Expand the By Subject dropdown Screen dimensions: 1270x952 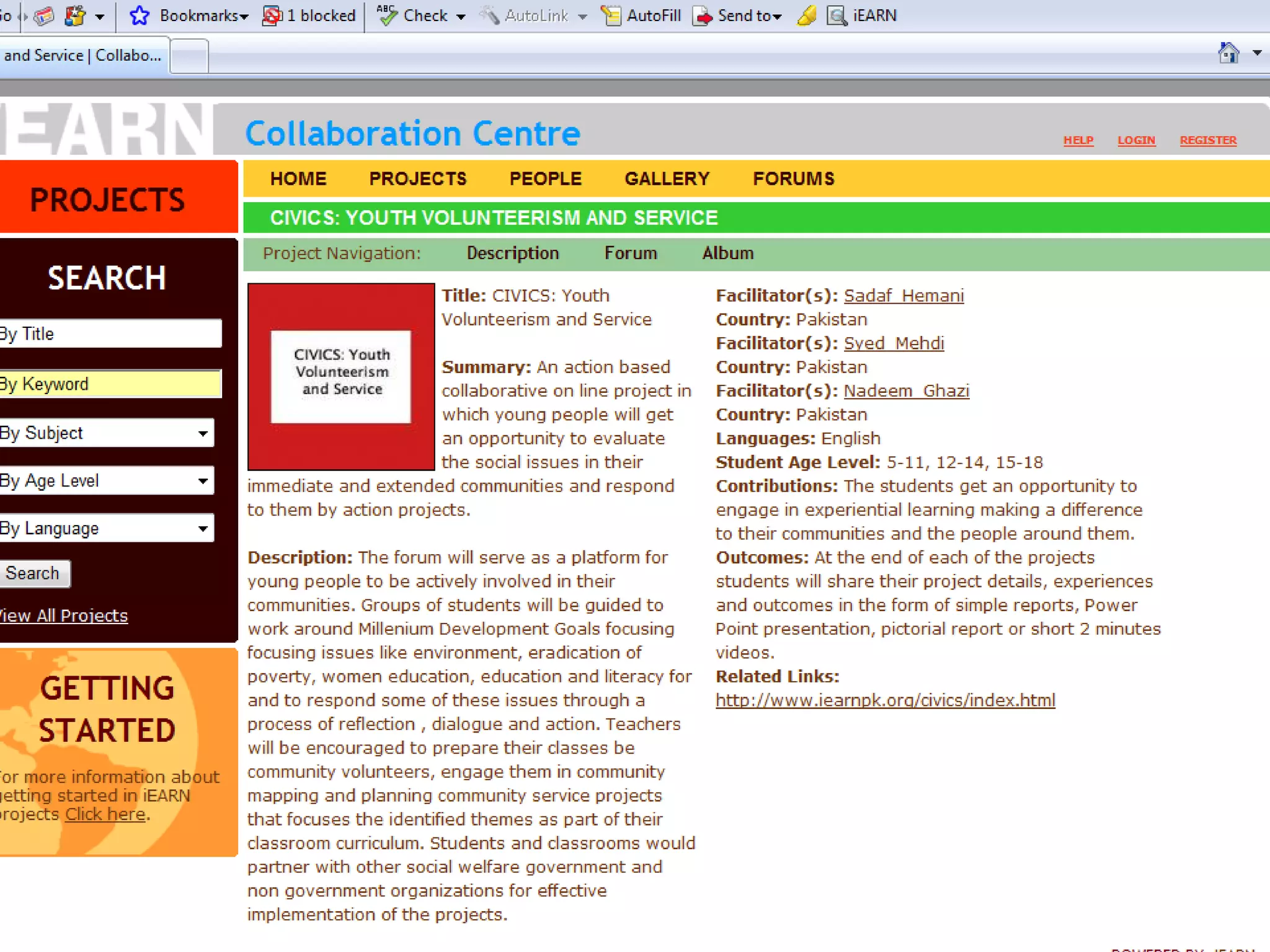[x=202, y=433]
